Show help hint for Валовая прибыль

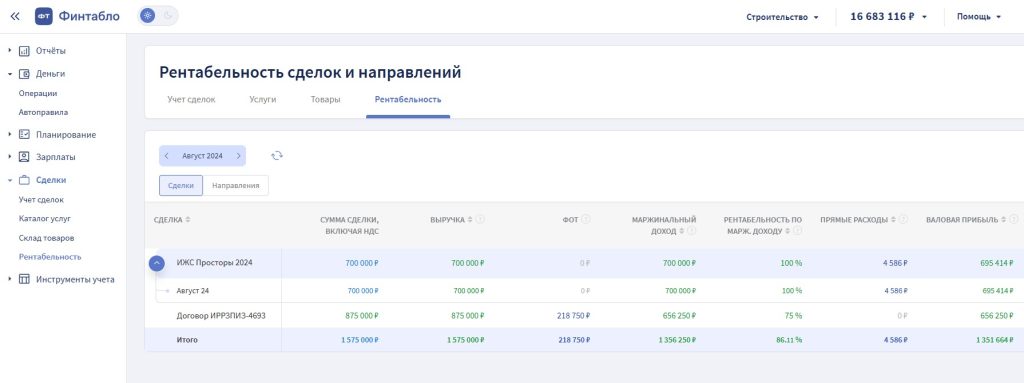(x=1013, y=220)
